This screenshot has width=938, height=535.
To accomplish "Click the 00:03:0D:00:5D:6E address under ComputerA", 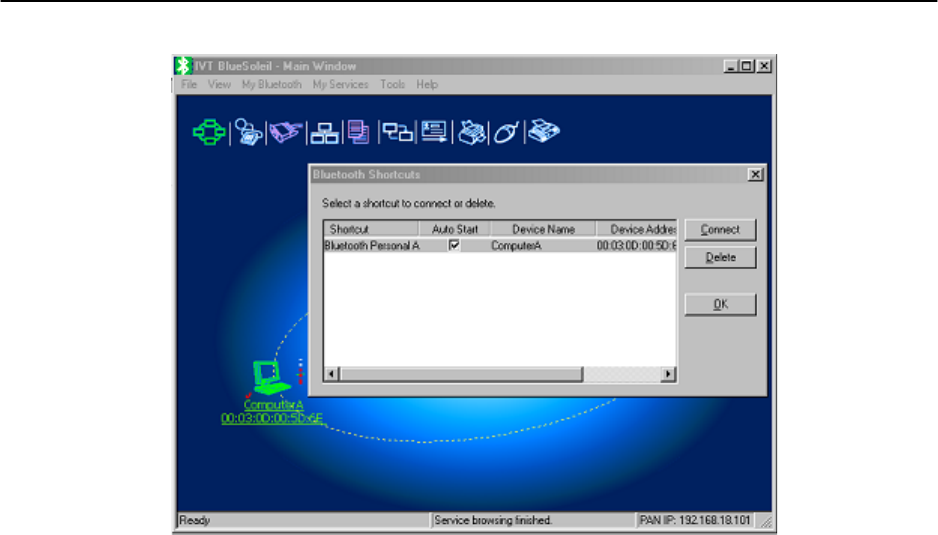I will pos(272,418).
